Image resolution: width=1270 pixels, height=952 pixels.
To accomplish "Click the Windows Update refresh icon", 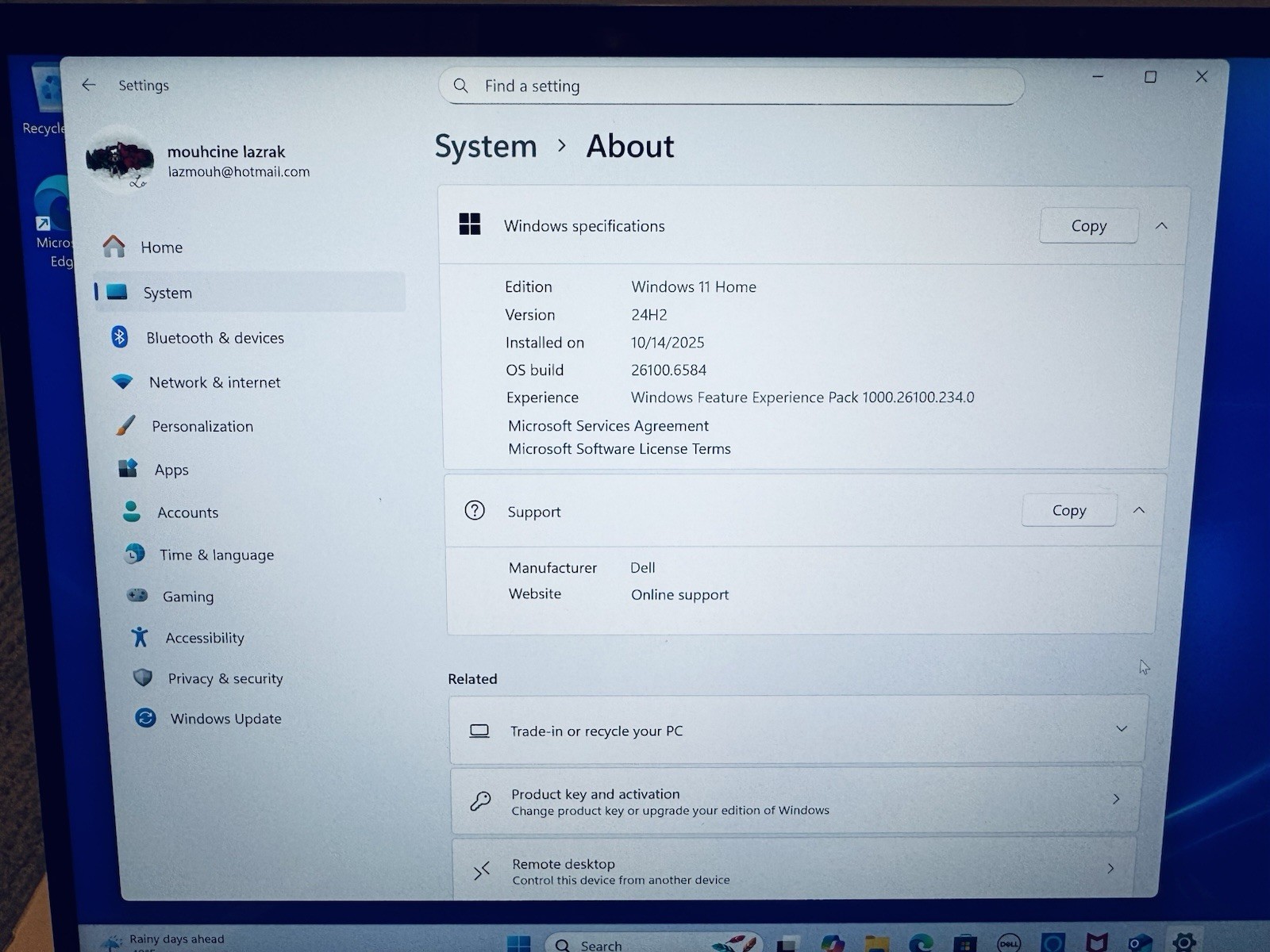I will (x=145, y=718).
